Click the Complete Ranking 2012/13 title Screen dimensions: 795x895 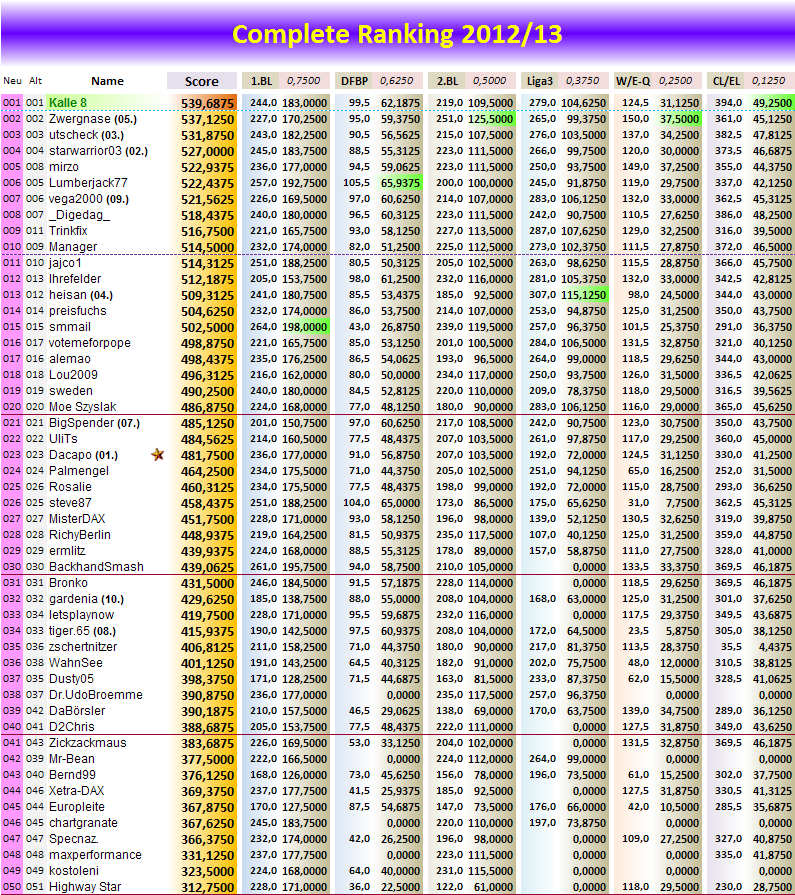397,34
